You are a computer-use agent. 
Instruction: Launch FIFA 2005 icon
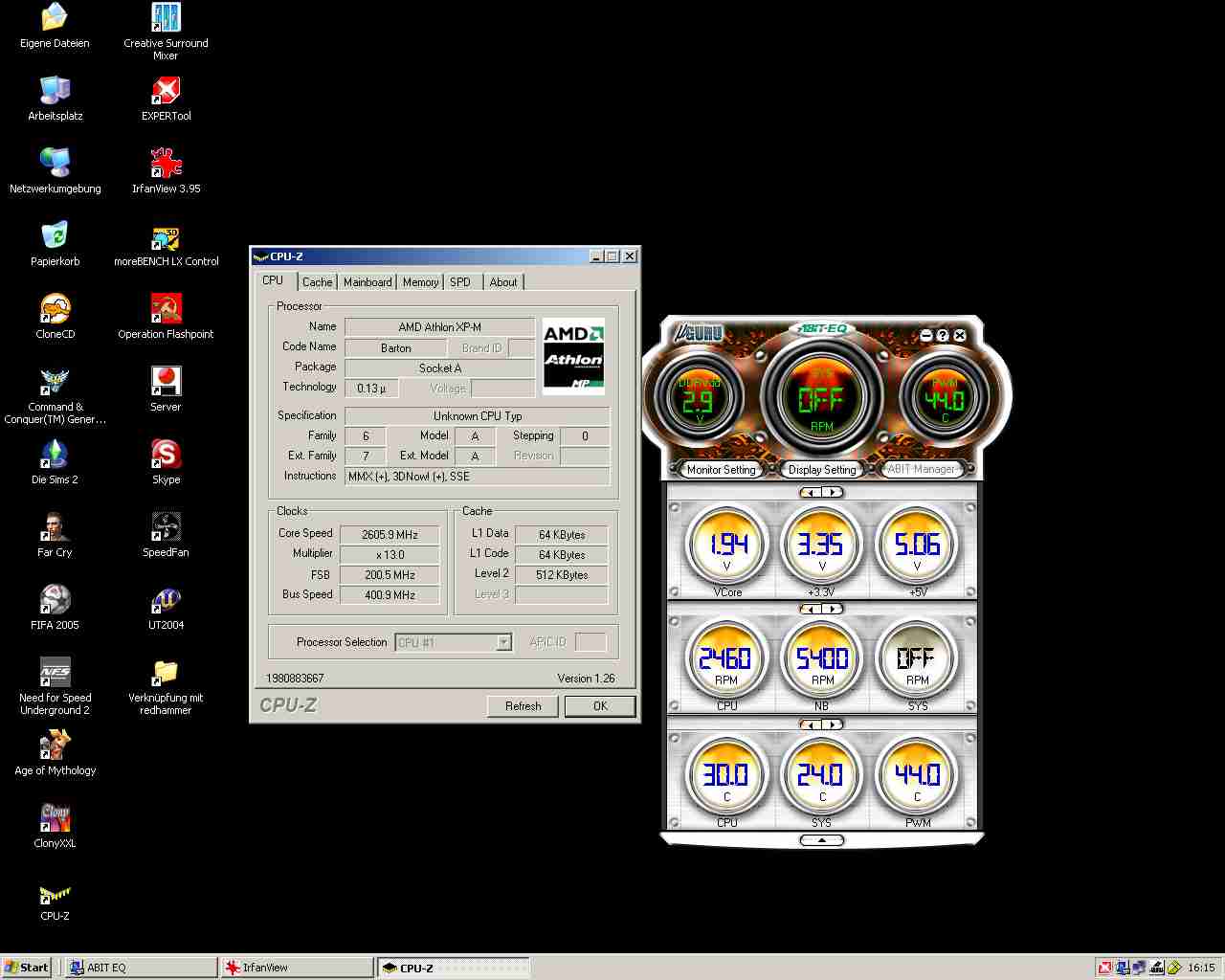tap(55, 608)
